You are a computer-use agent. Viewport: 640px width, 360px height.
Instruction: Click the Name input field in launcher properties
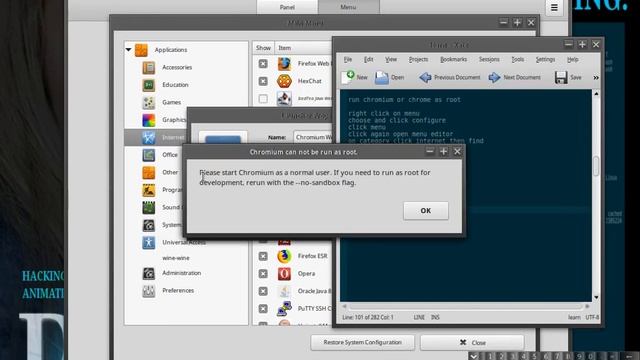click(313, 137)
